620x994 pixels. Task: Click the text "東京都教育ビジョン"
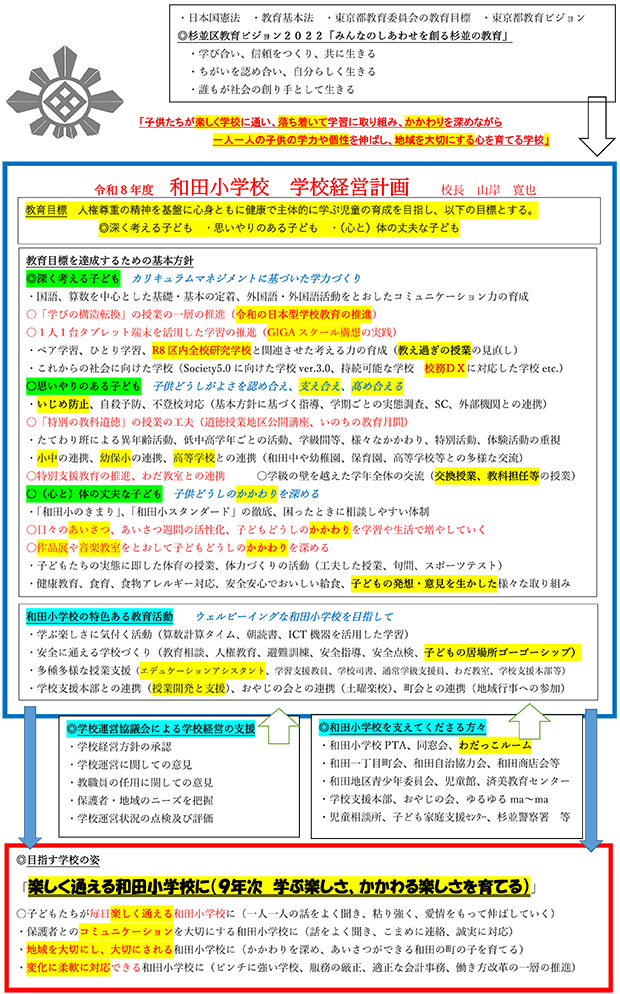(x=539, y=18)
